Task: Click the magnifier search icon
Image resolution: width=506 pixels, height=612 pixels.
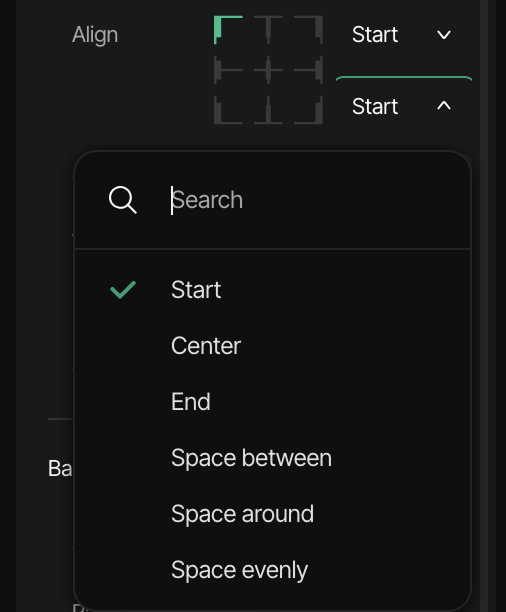Action: pos(123,200)
